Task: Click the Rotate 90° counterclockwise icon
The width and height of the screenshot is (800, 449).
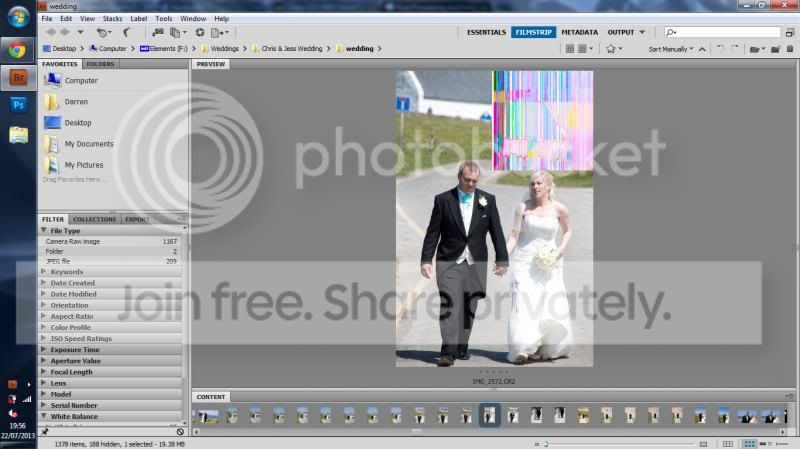Action: [x=720, y=48]
